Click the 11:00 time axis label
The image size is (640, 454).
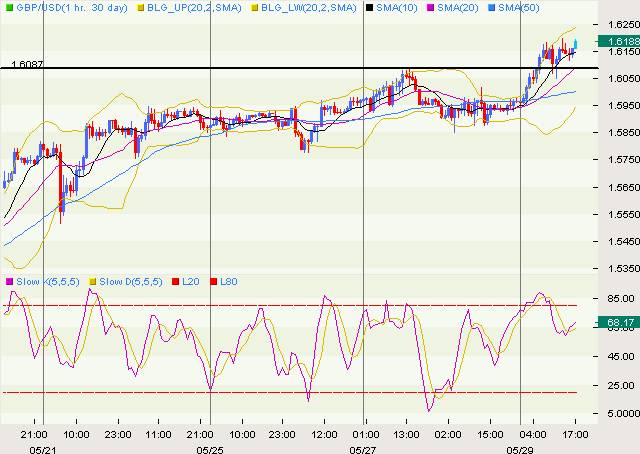tap(158, 434)
